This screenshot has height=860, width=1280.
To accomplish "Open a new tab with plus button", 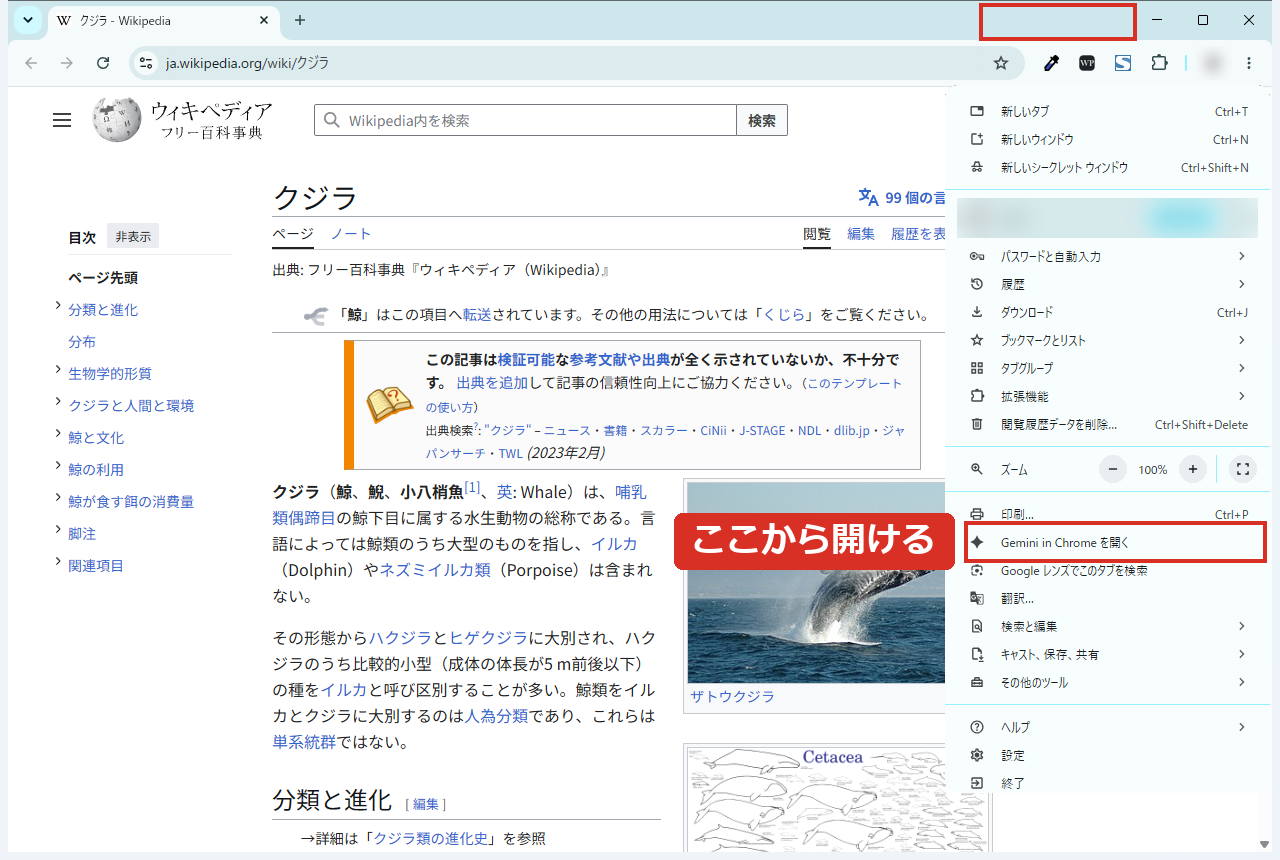I will (300, 20).
